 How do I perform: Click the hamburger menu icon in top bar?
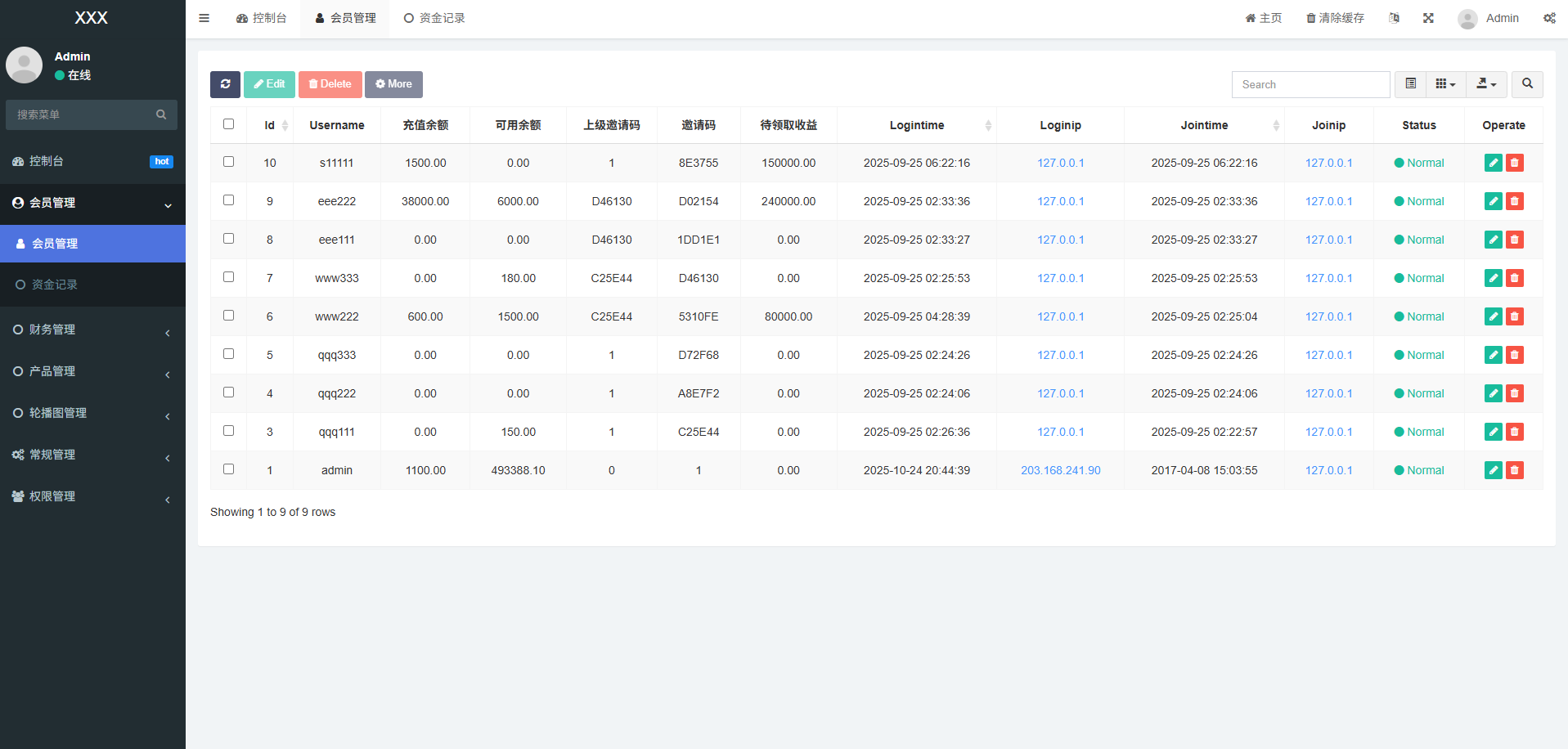point(204,18)
